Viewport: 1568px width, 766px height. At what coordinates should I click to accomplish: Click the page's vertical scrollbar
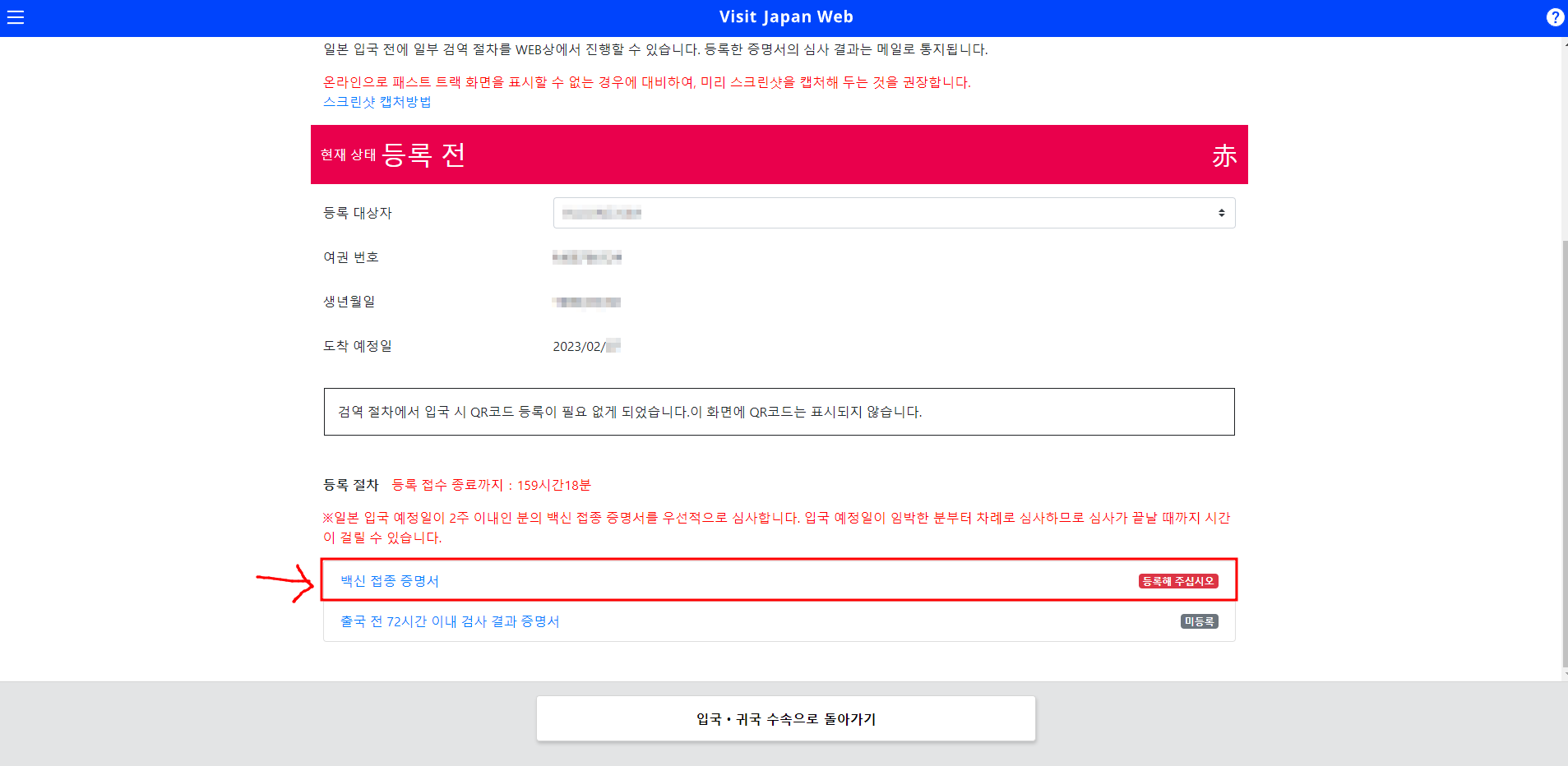click(x=1564, y=452)
